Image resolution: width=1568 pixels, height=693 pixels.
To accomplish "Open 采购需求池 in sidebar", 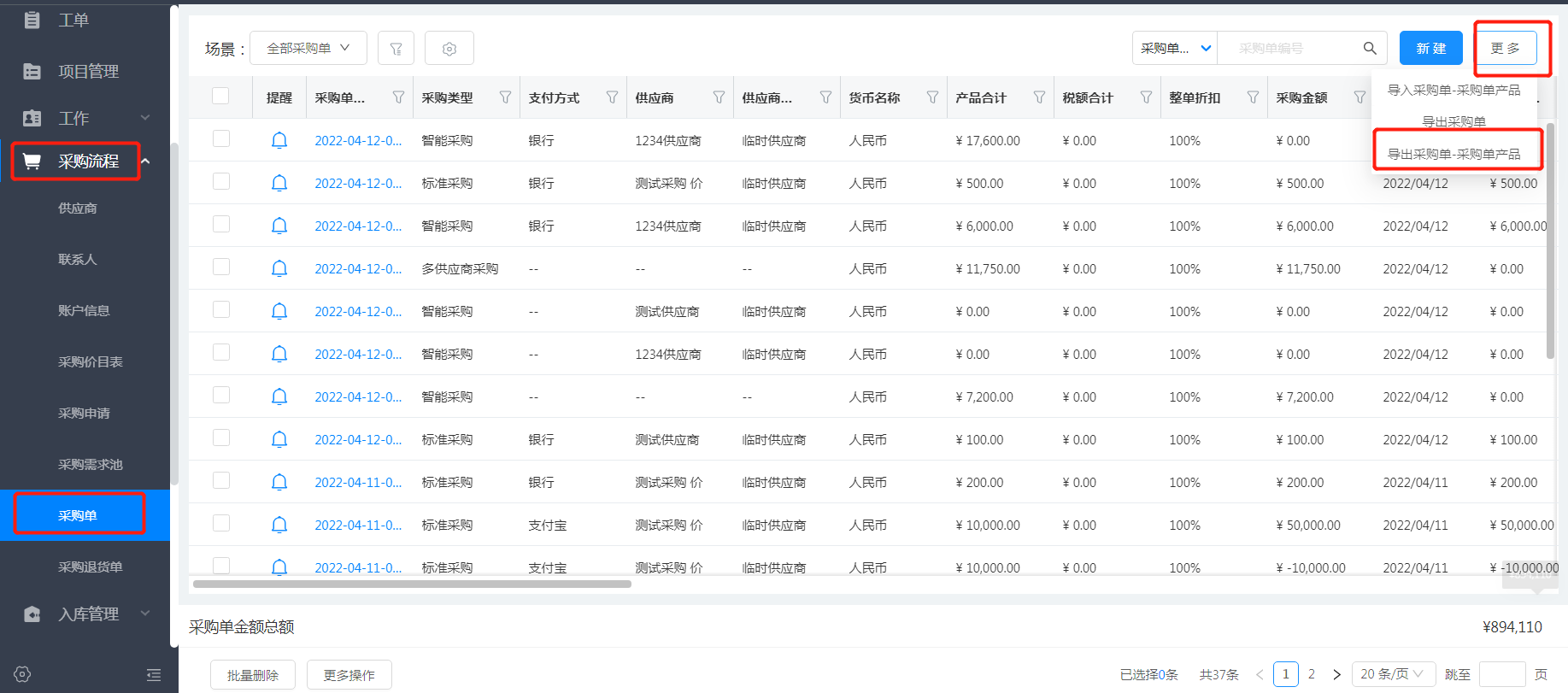I will tap(91, 465).
